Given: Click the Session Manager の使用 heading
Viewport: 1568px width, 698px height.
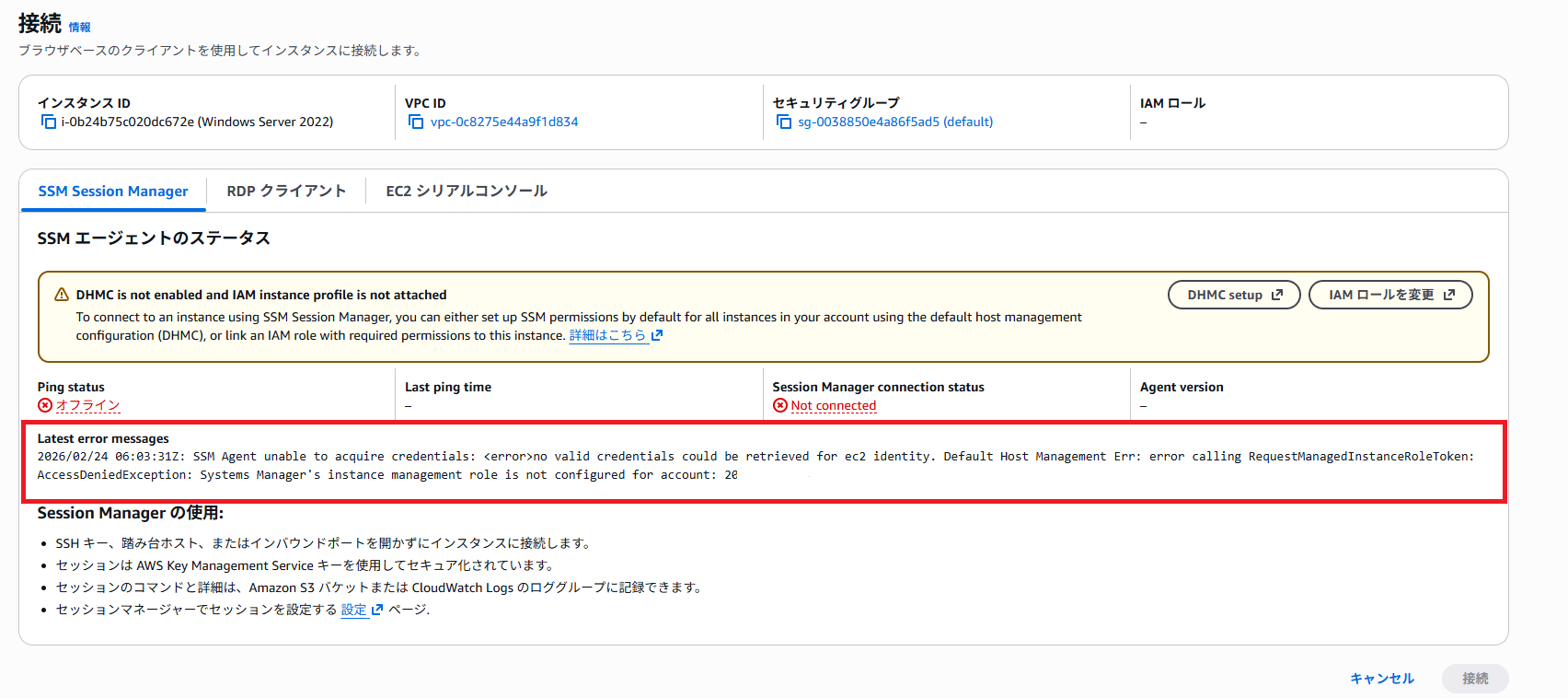Looking at the screenshot, I should click(x=131, y=513).
